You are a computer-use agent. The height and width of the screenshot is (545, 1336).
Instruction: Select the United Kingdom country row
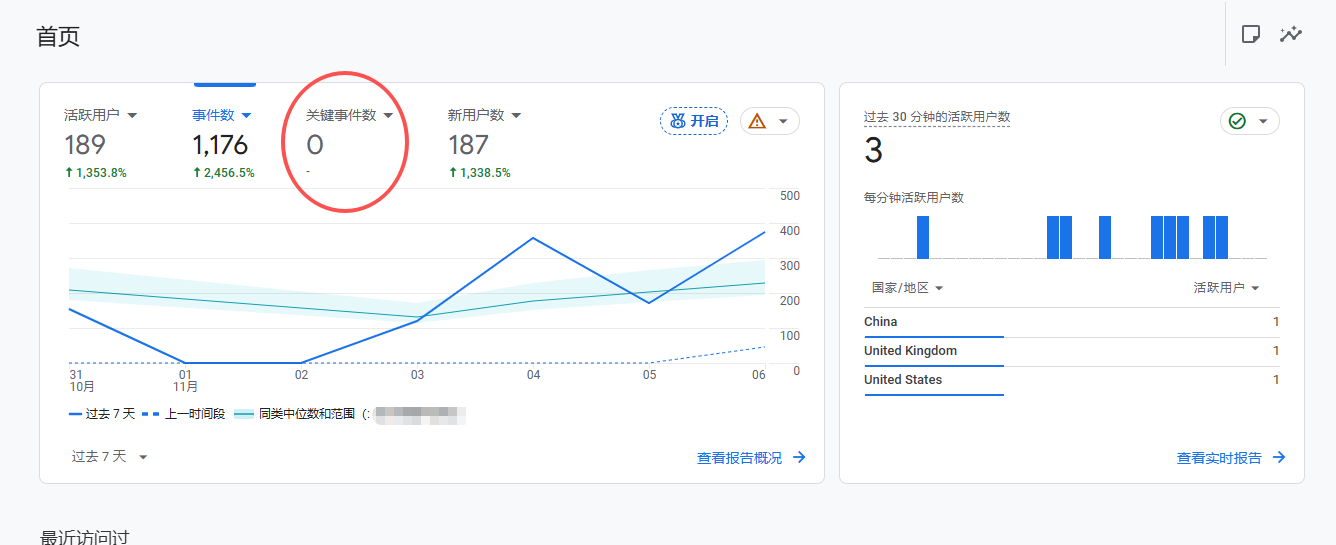(1071, 351)
